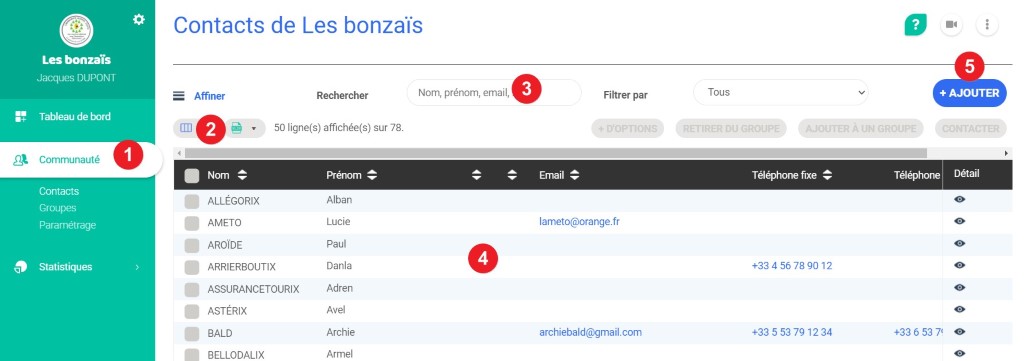Viewport: 1024px width, 361px height.
Task: Sort contacts by Nom column arrows
Action: tap(242, 175)
